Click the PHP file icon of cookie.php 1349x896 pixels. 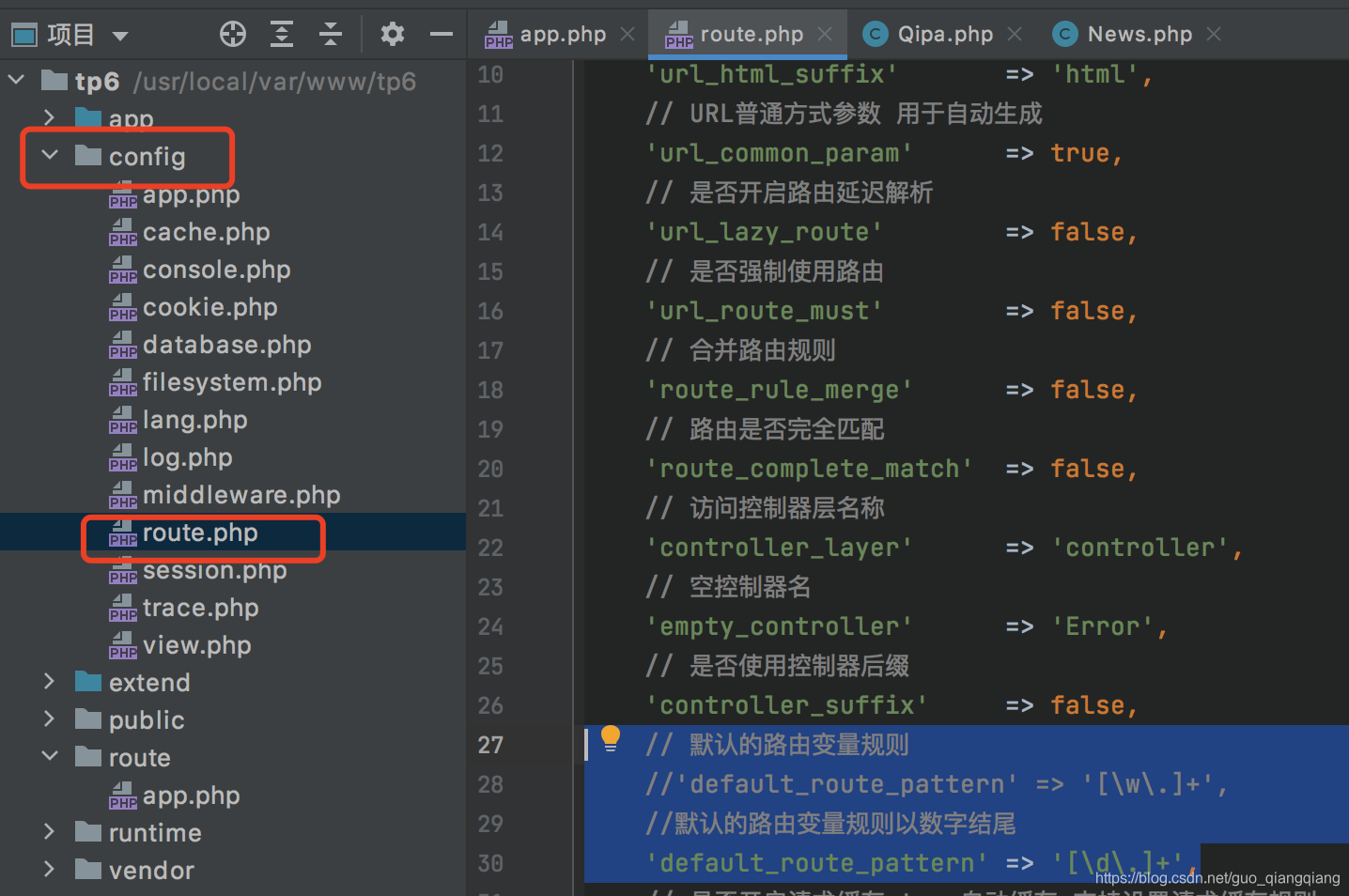point(123,307)
